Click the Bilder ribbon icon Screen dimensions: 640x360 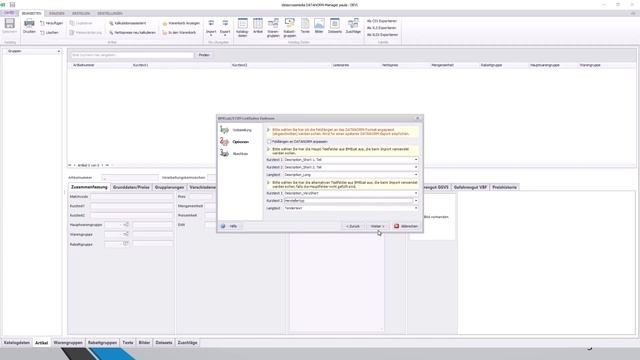point(319,26)
